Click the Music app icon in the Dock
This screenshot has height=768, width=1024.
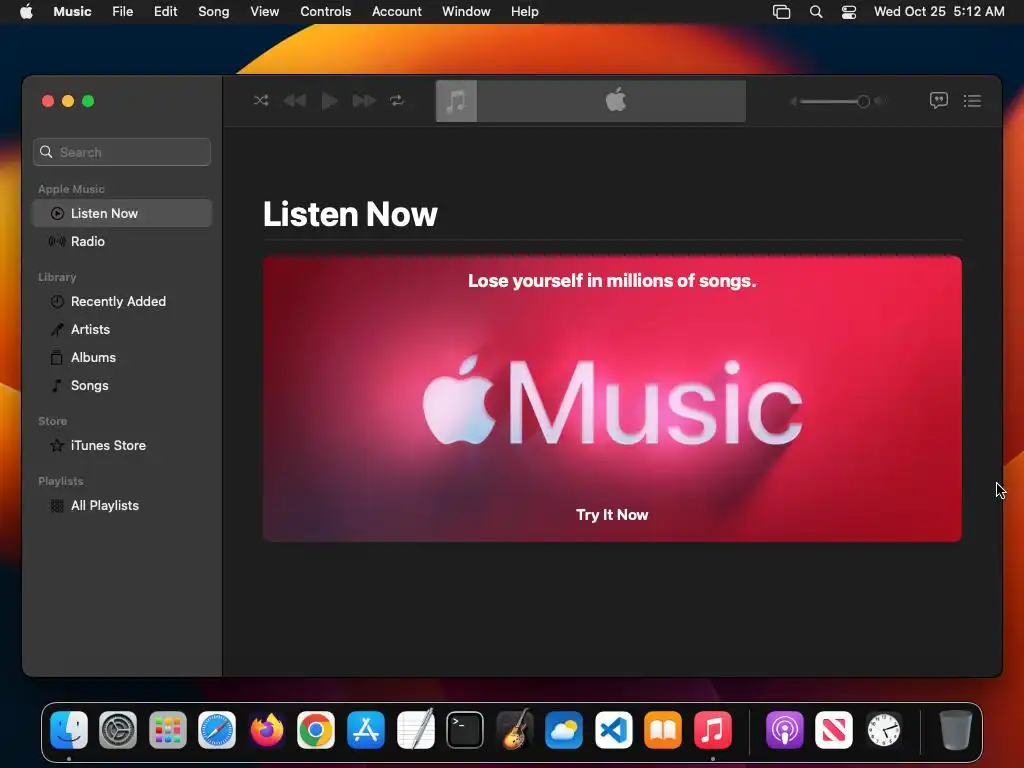(712, 729)
